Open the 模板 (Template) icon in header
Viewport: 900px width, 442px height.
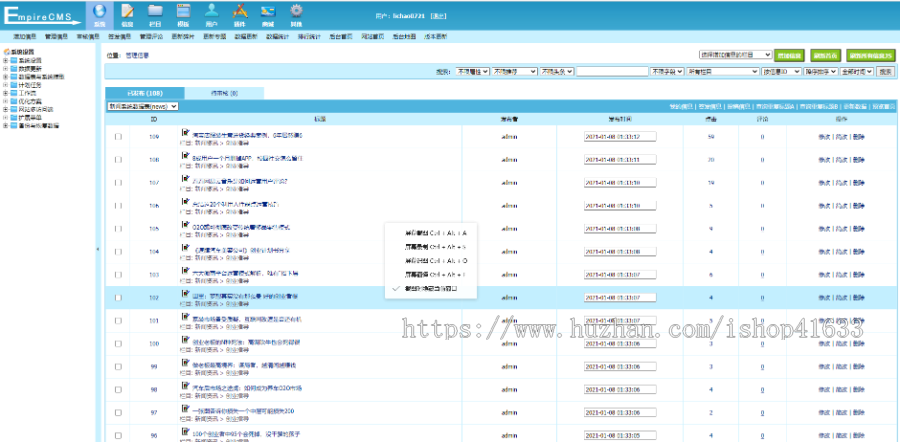[183, 14]
